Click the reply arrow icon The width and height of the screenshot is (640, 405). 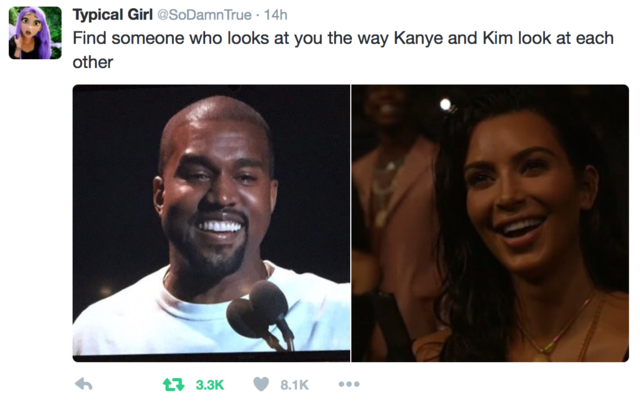tap(84, 384)
